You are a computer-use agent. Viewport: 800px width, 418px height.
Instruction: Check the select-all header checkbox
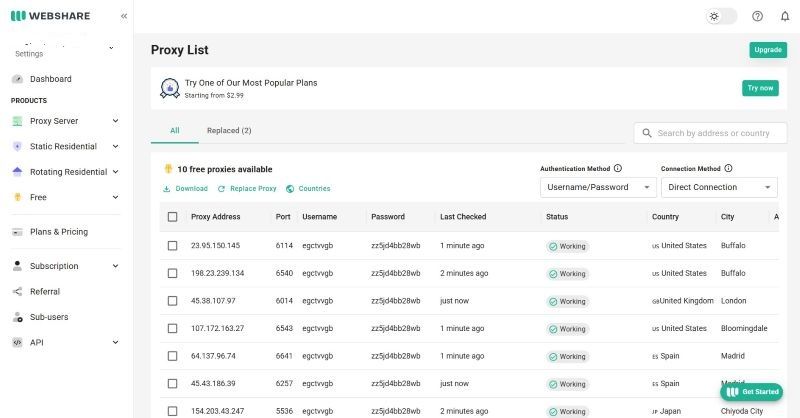(x=172, y=217)
